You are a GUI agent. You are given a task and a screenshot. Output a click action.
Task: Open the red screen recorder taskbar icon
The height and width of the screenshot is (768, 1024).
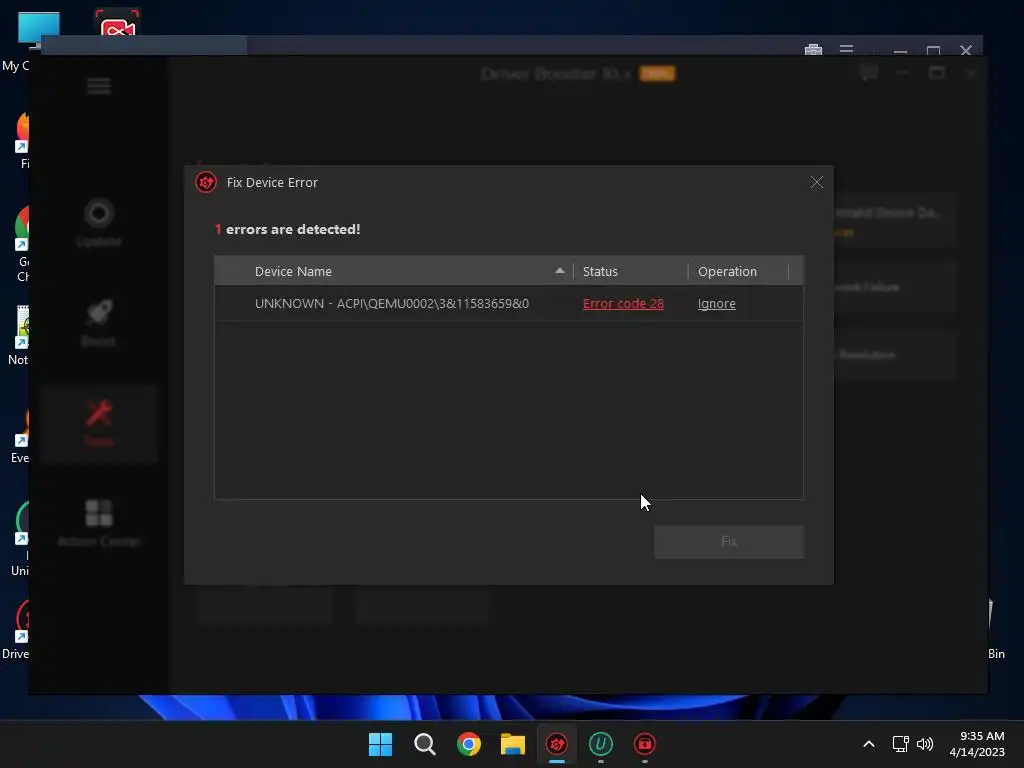click(645, 744)
